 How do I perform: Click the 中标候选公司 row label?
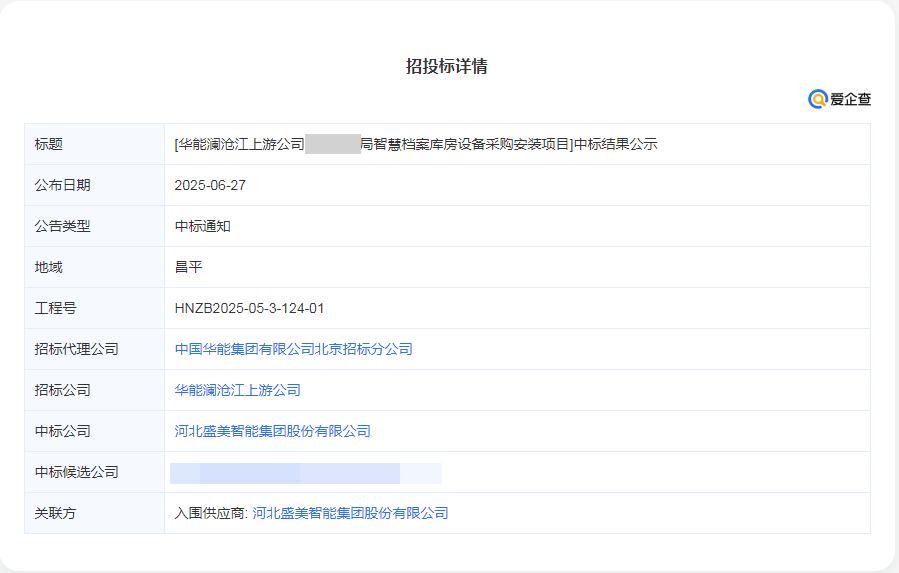[x=76, y=472]
